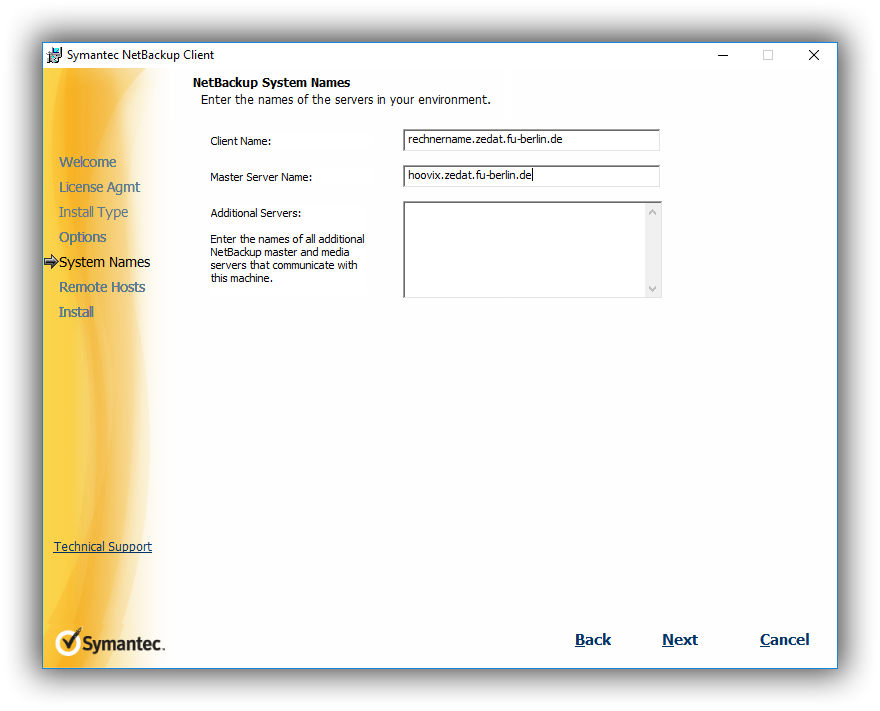Select the Install step in the sidebar
880x711 pixels.
click(76, 312)
